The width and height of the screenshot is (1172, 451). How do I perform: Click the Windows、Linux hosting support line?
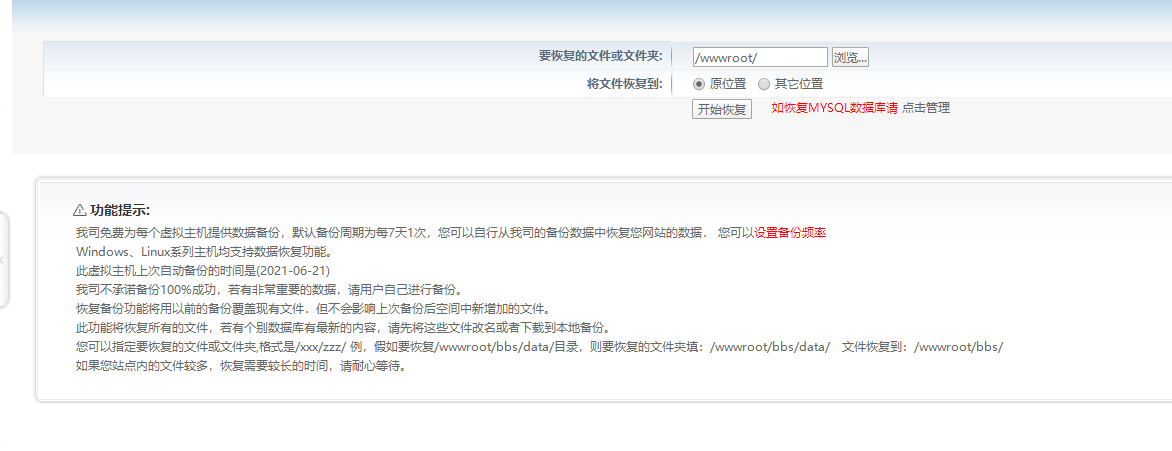[204, 252]
